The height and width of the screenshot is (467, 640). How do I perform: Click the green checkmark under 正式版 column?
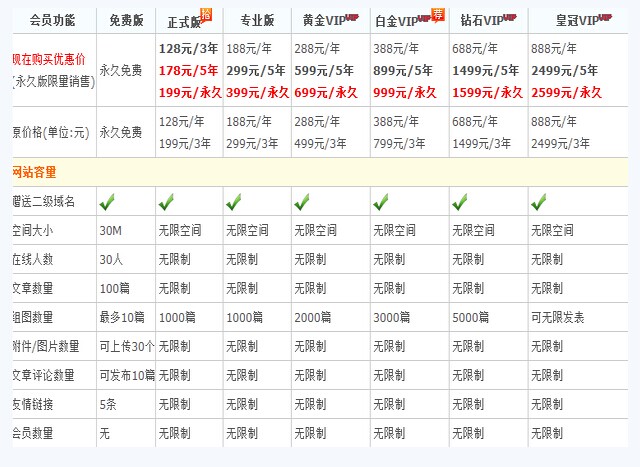[166, 202]
